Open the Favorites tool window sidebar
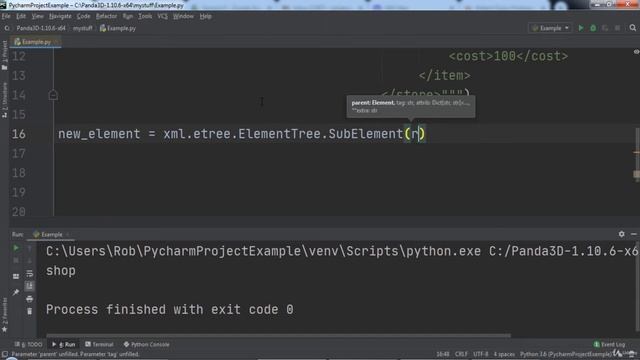The height and width of the screenshot is (360, 640). [x=4, y=315]
